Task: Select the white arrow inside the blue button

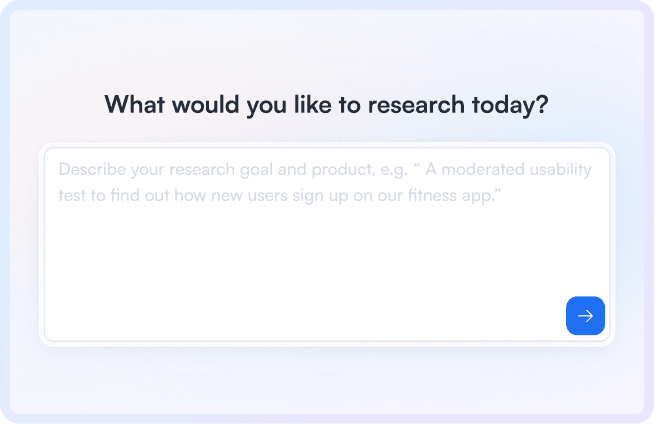Action: click(585, 315)
